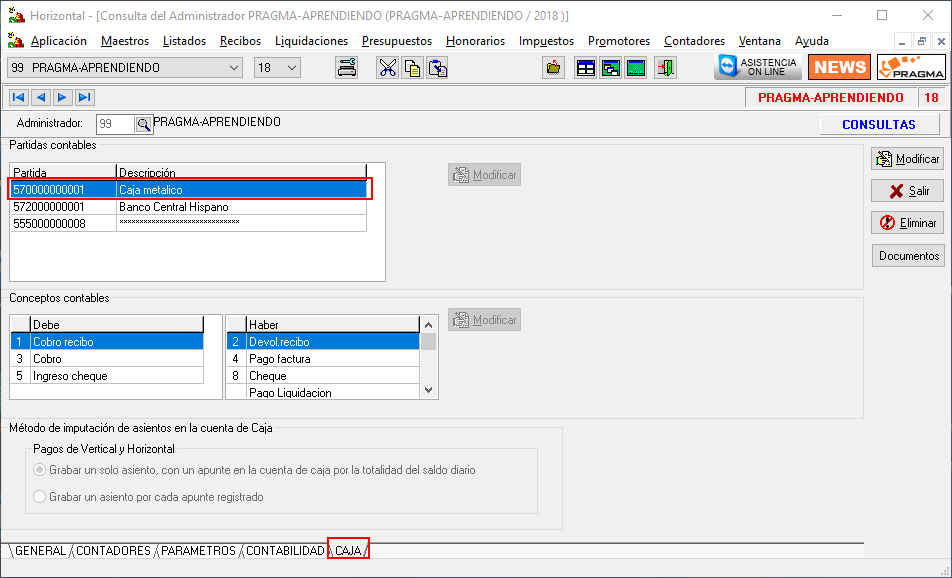
Task: Select the Banco Central Hispano row
Action: (x=189, y=207)
